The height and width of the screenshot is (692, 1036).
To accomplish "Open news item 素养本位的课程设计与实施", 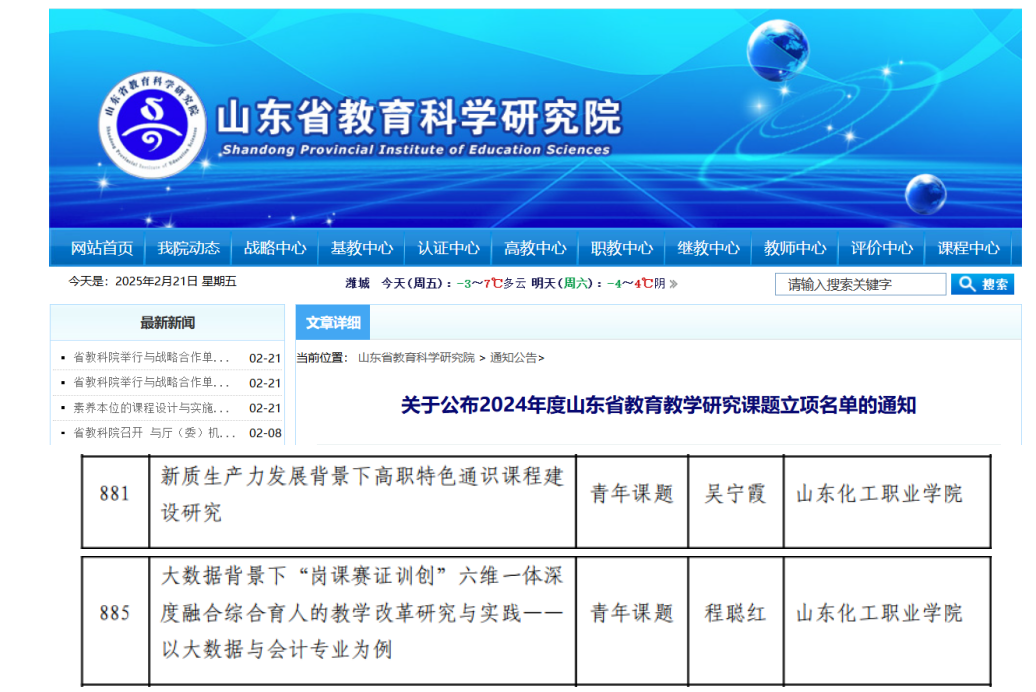I will tap(151, 408).
